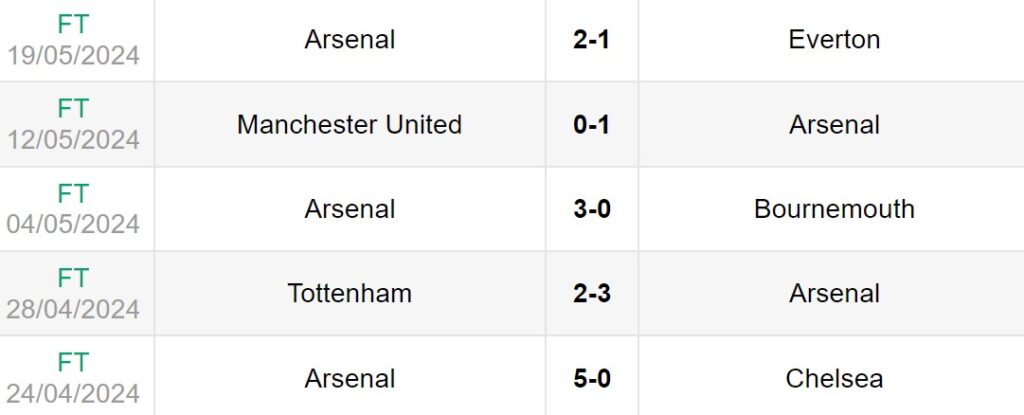Open the Chelsea team link
Screen dimensions: 1024x415
[x=834, y=379]
